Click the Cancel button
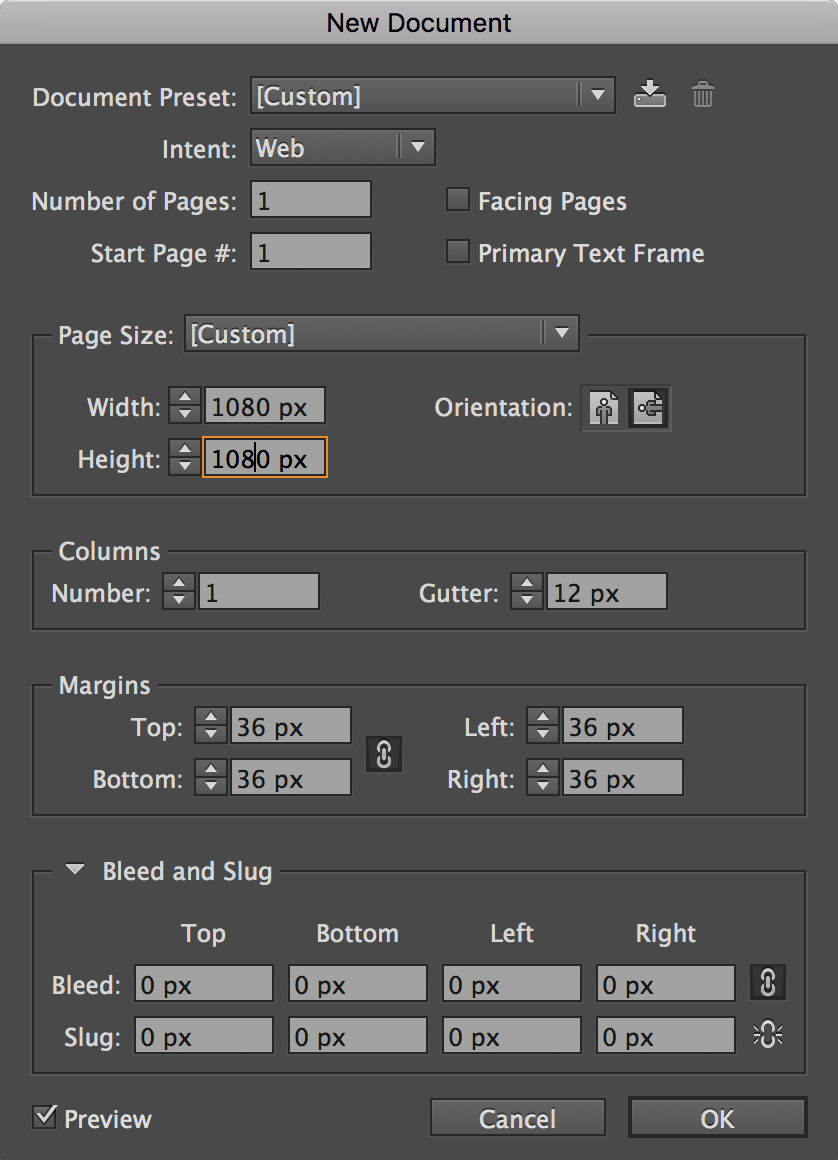The width and height of the screenshot is (838, 1160). pyautogui.click(x=517, y=1118)
